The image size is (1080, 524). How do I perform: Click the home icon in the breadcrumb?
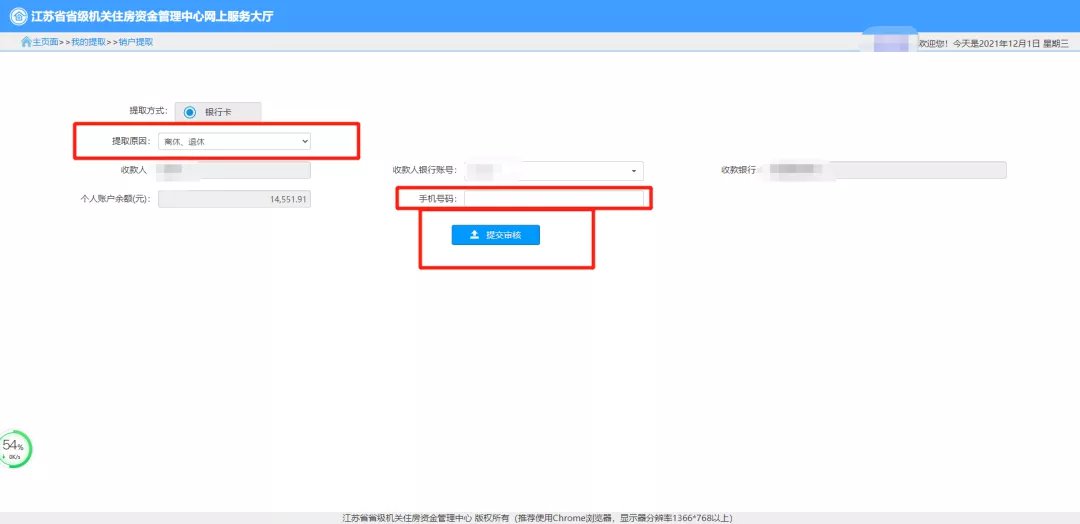coord(26,42)
